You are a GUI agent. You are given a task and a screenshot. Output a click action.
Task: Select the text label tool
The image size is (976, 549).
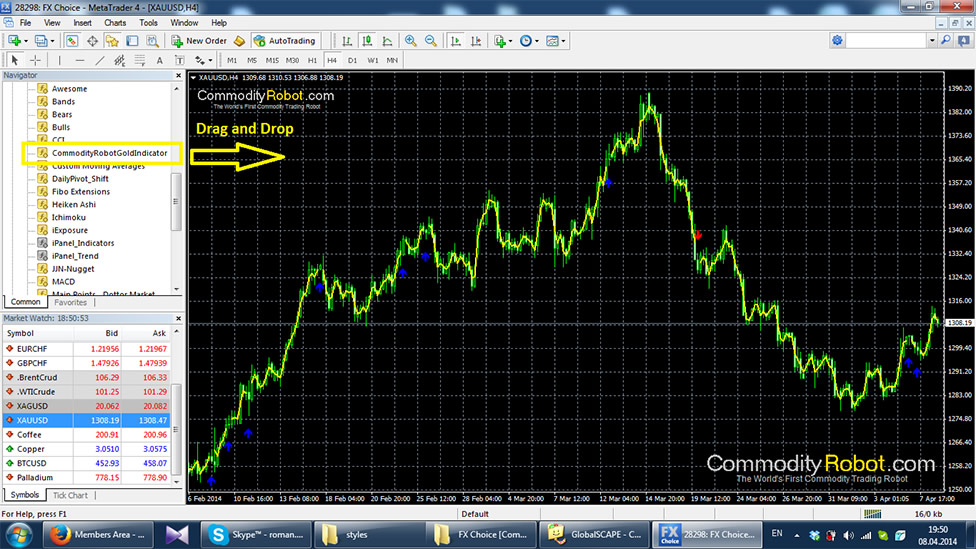click(179, 60)
